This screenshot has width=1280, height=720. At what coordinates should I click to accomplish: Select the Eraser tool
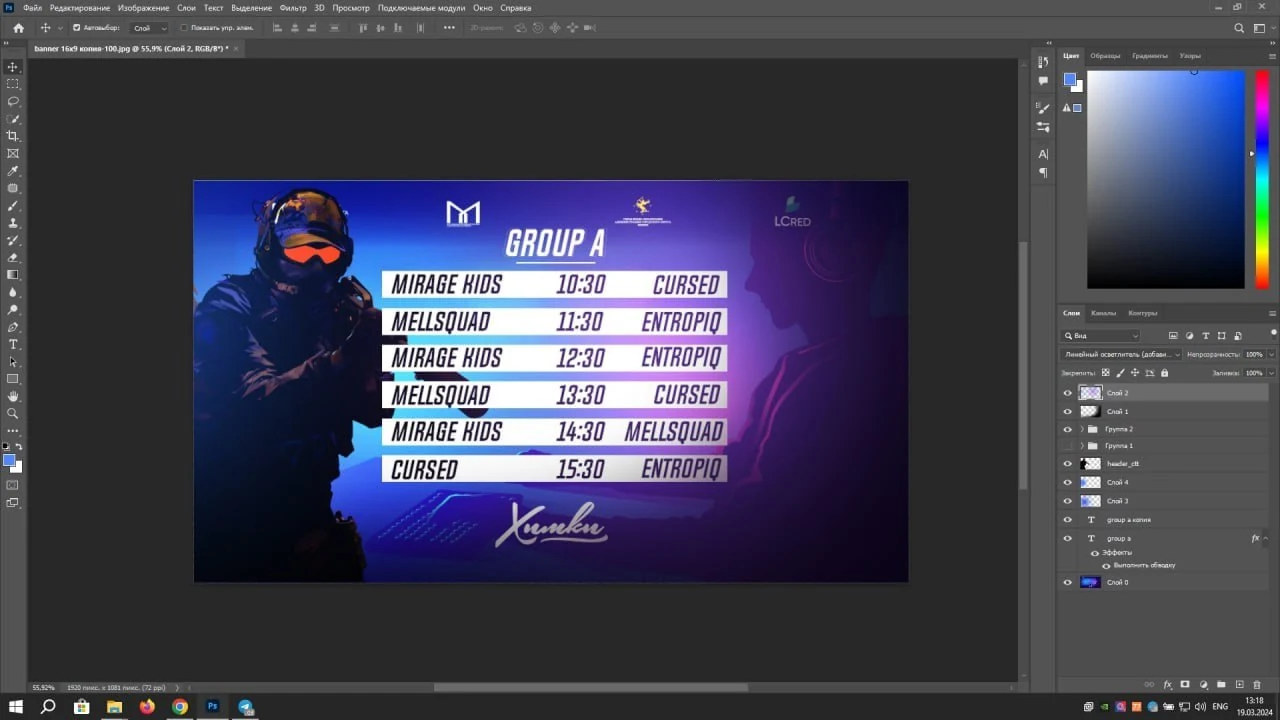pyautogui.click(x=13, y=257)
